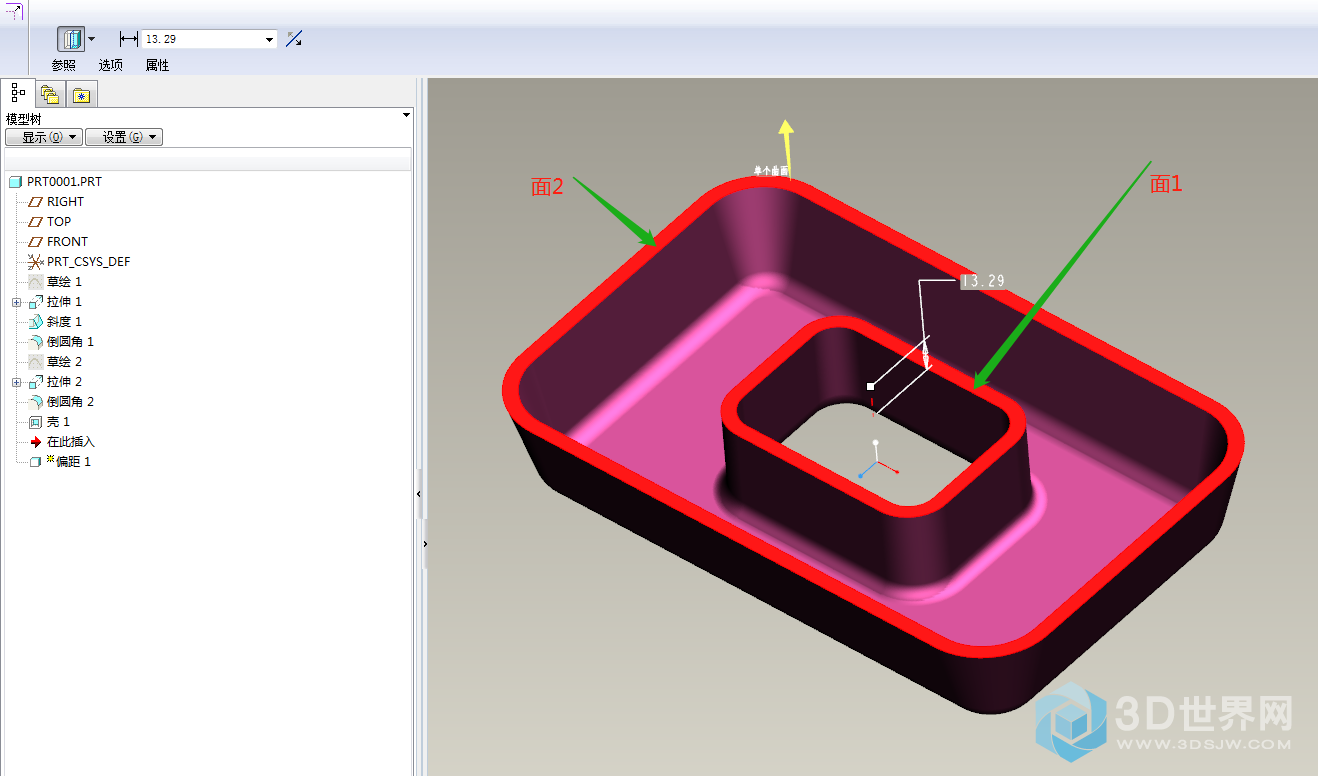This screenshot has width=1318, height=776.
Task: Click the 倒圆角 1 round icon
Action: click(36, 342)
